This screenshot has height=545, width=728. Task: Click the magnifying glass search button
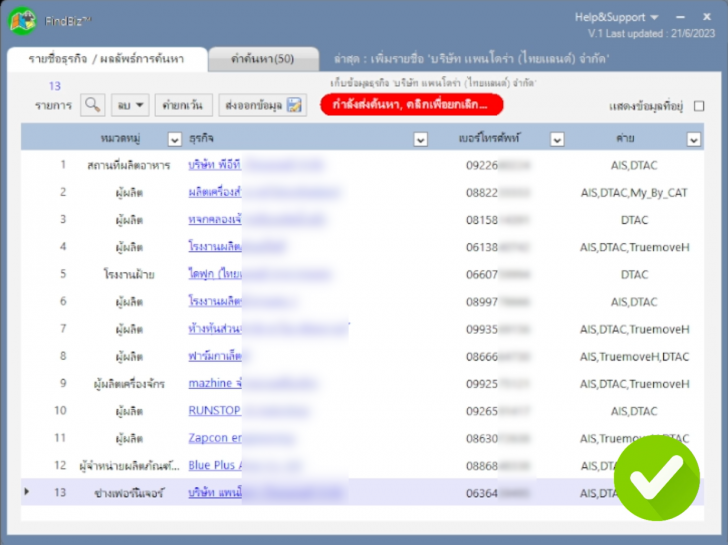coord(92,105)
